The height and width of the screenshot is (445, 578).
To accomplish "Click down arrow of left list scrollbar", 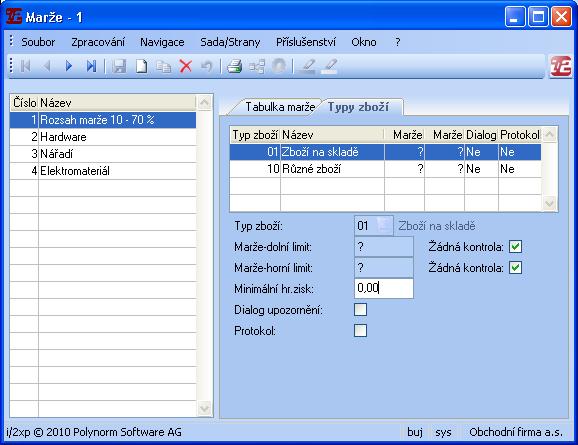I will click(204, 408).
